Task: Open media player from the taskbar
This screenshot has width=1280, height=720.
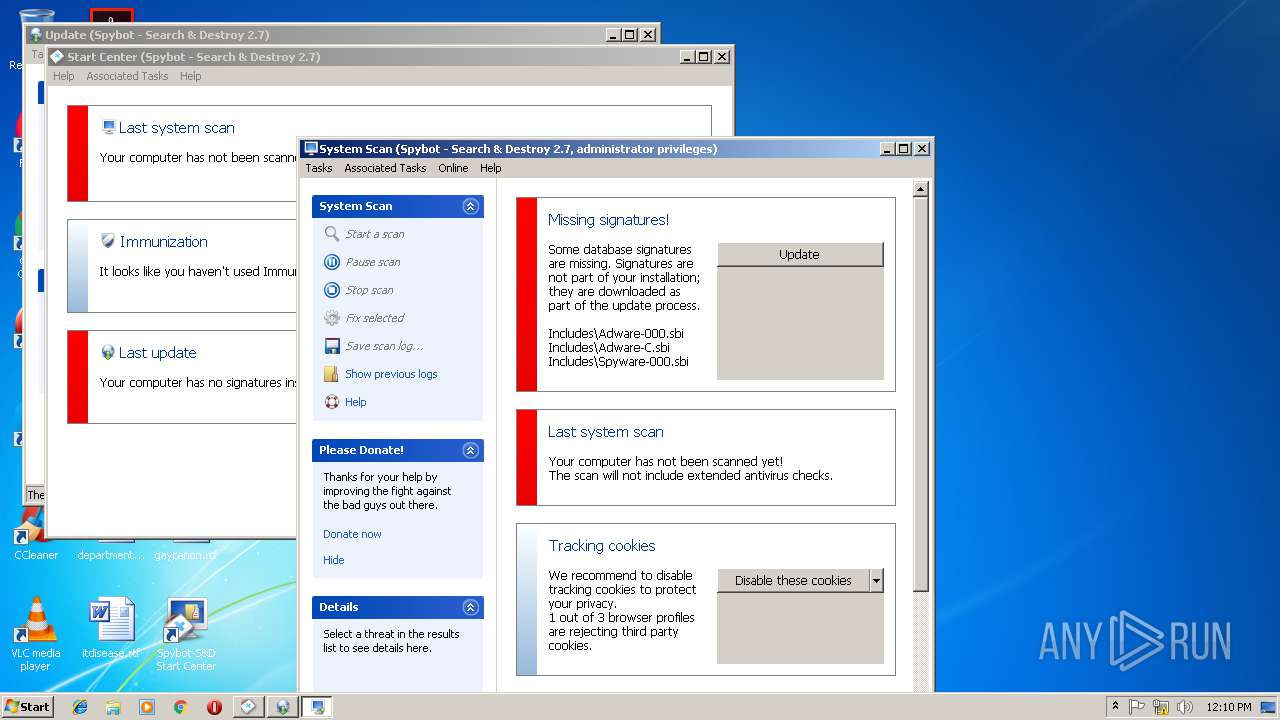Action: click(147, 707)
